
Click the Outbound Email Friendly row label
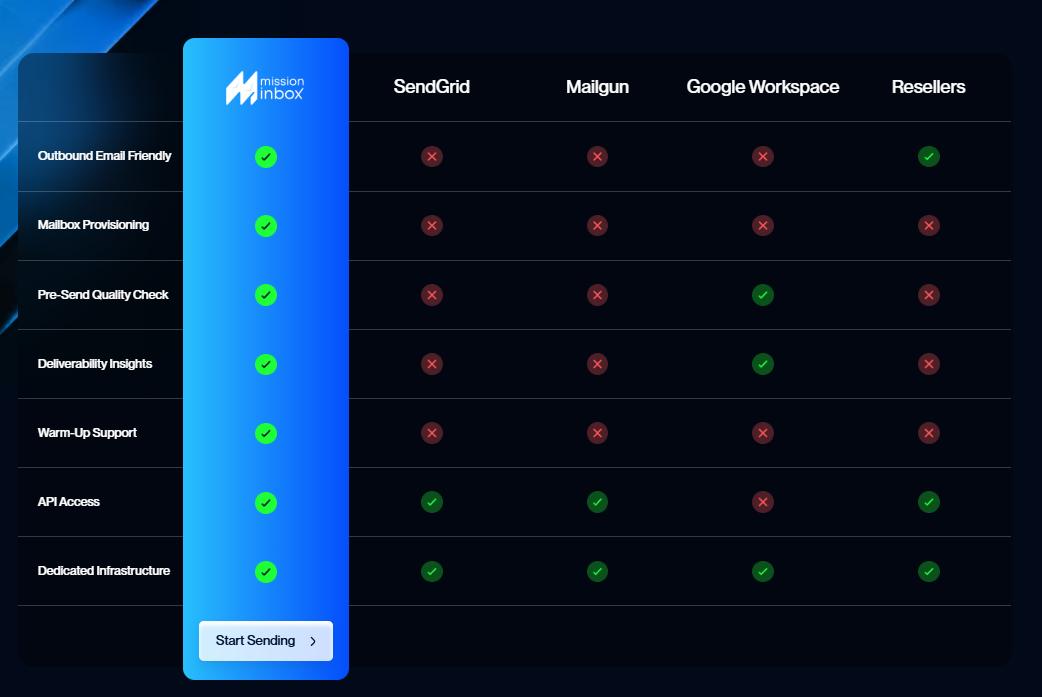point(104,155)
